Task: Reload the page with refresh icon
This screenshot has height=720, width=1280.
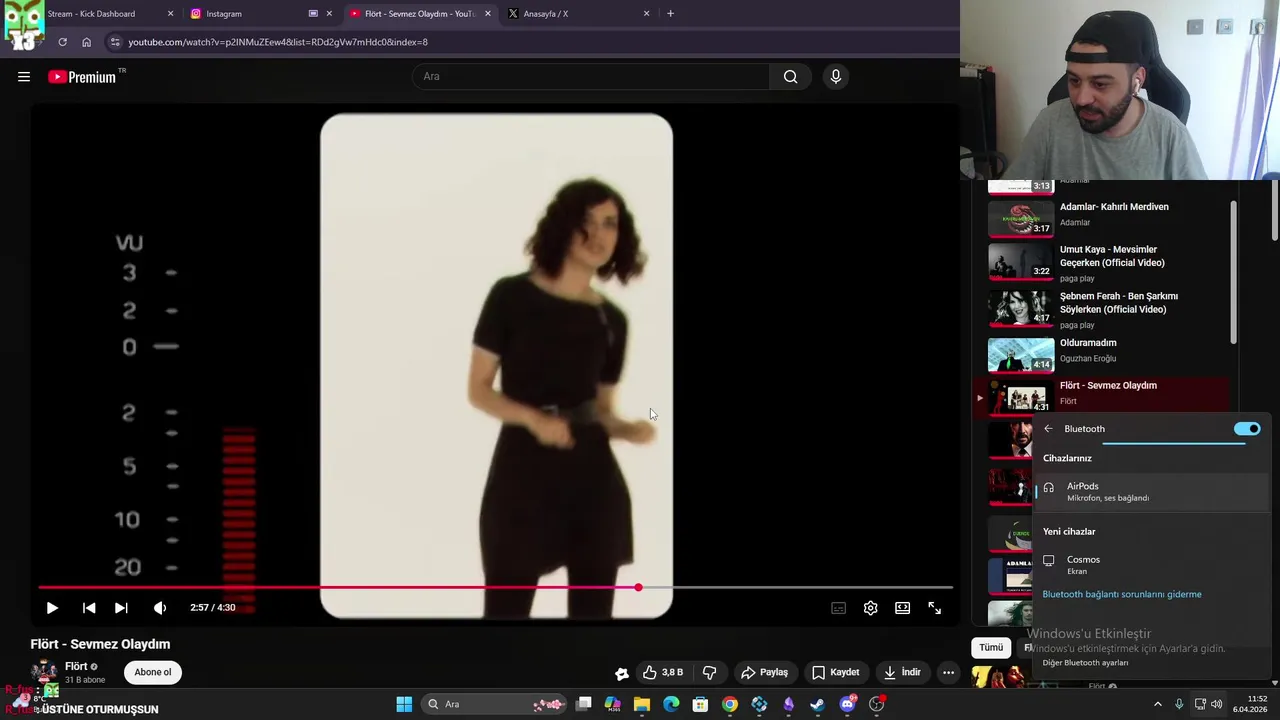Action: pyautogui.click(x=62, y=42)
